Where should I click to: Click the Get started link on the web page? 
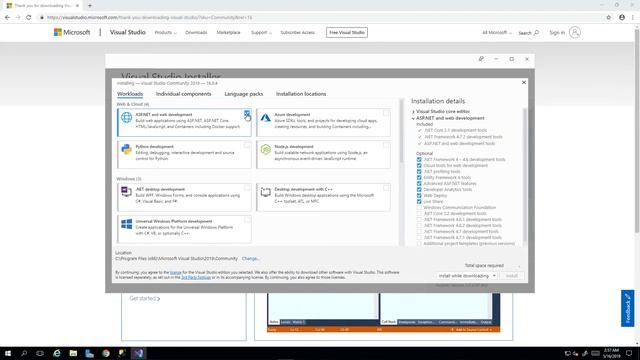point(144,298)
